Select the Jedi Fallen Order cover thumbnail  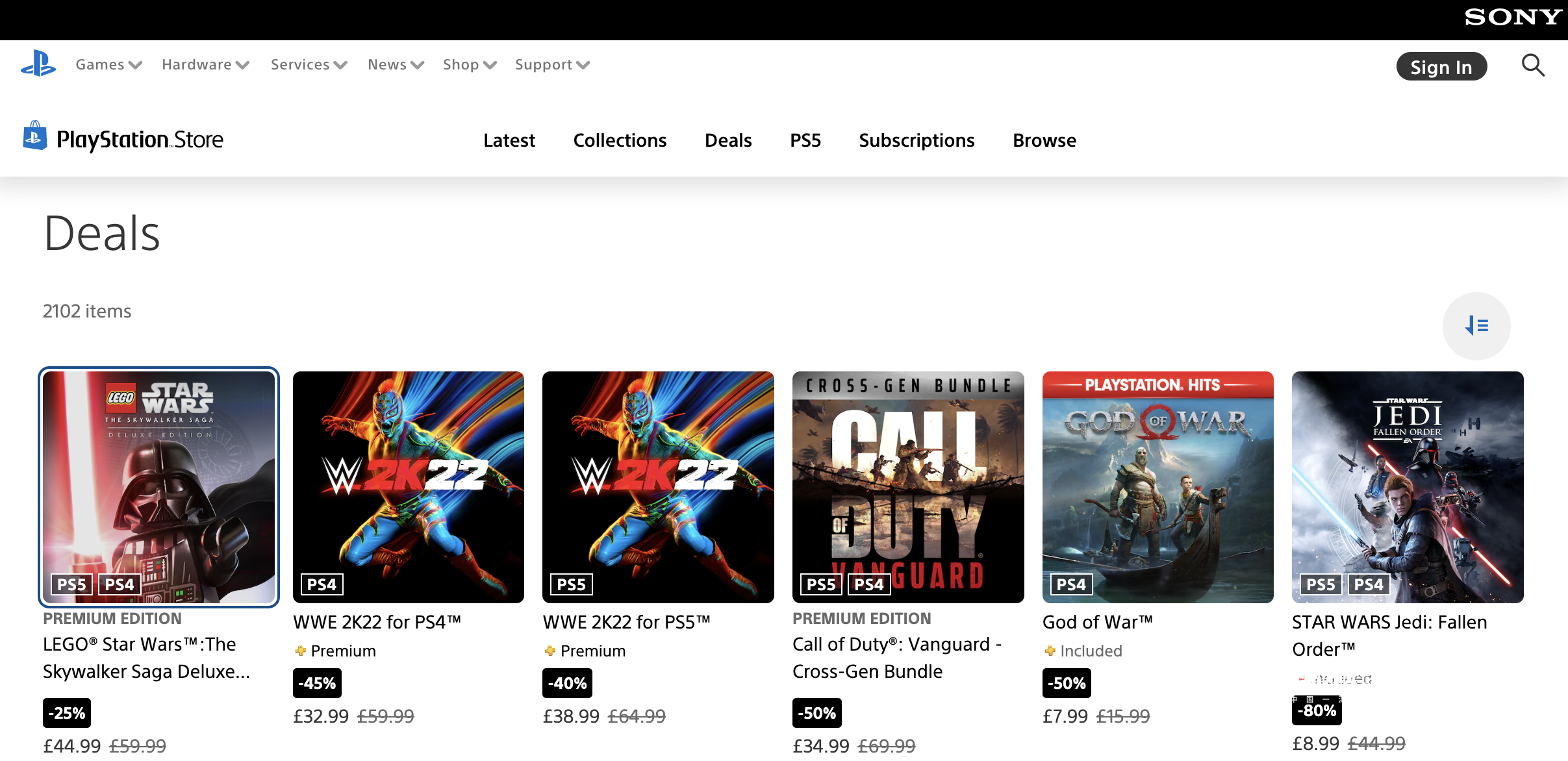point(1408,487)
